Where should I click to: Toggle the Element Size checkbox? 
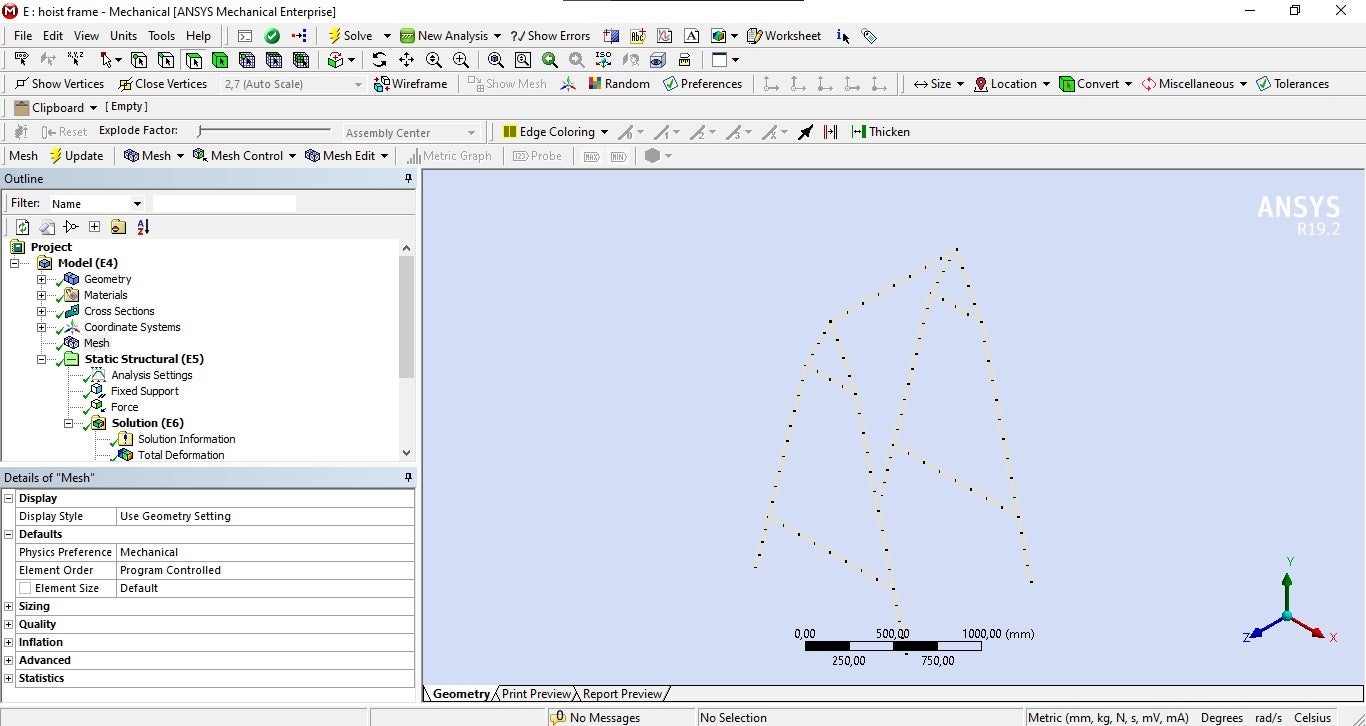[25, 588]
